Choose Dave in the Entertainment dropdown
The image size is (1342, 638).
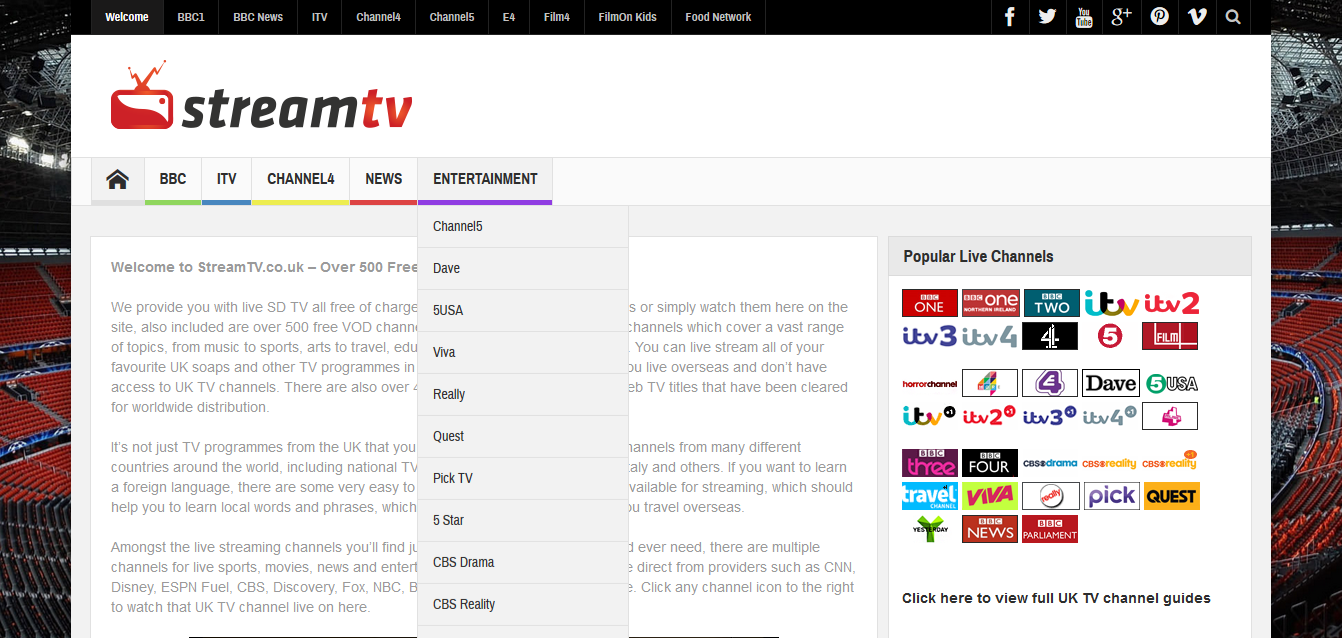tap(523, 269)
